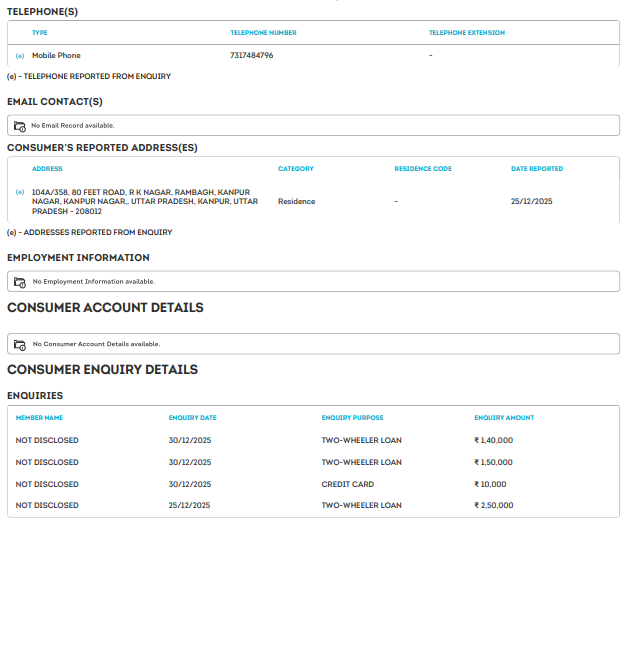
Task: Click the ₹ 2,50,000 enquiry amount
Action: point(493,506)
